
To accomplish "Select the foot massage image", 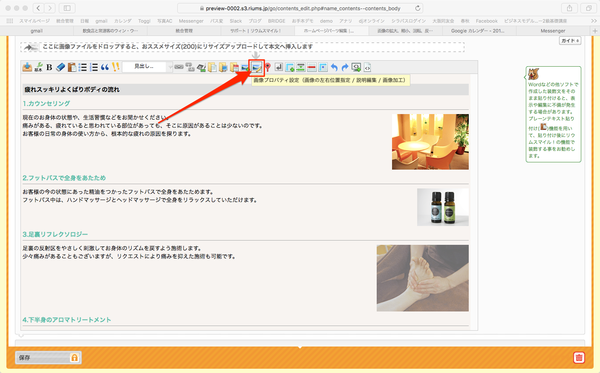I will [422, 278].
